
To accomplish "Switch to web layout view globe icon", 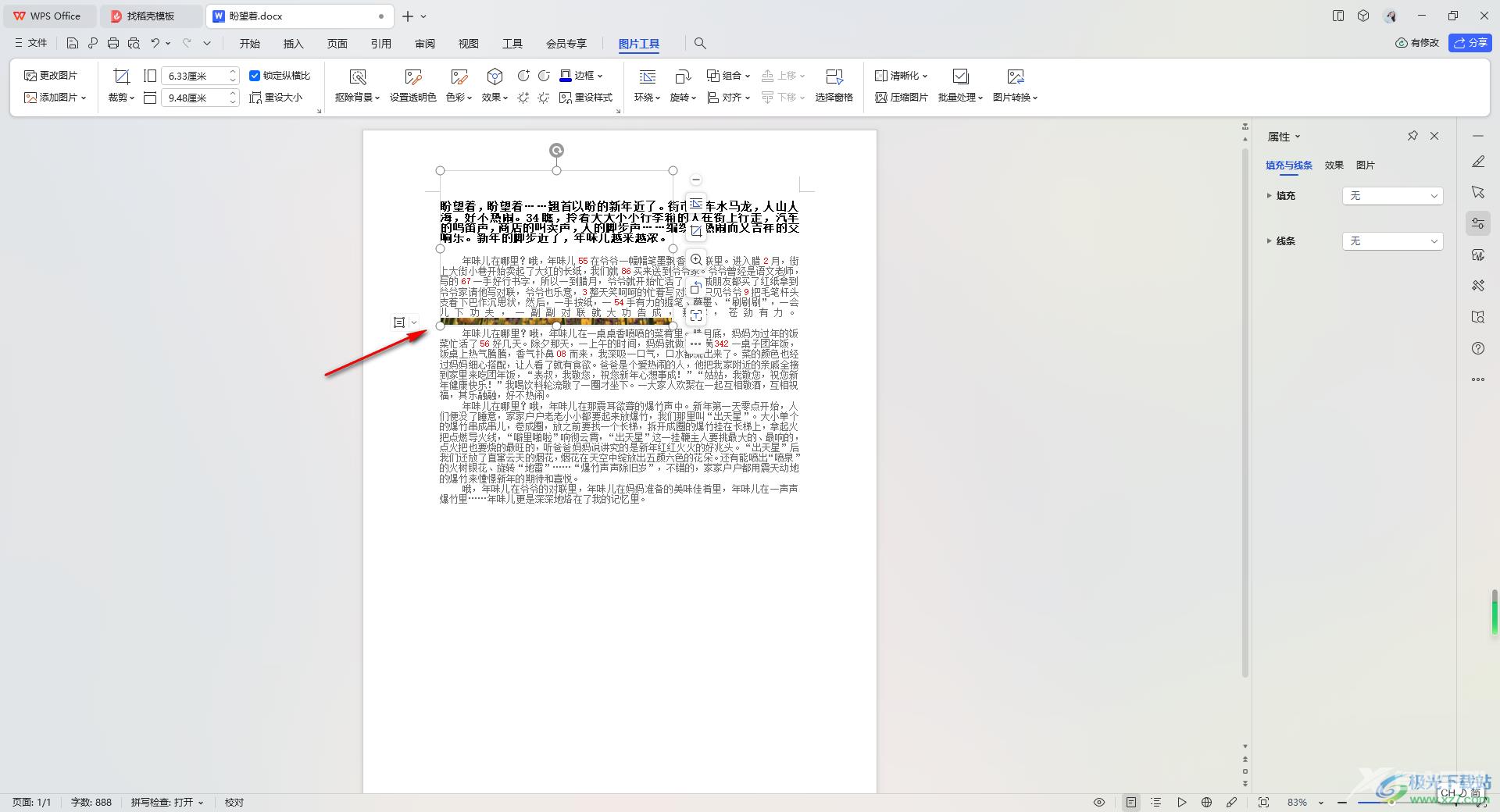I will pyautogui.click(x=1206, y=802).
